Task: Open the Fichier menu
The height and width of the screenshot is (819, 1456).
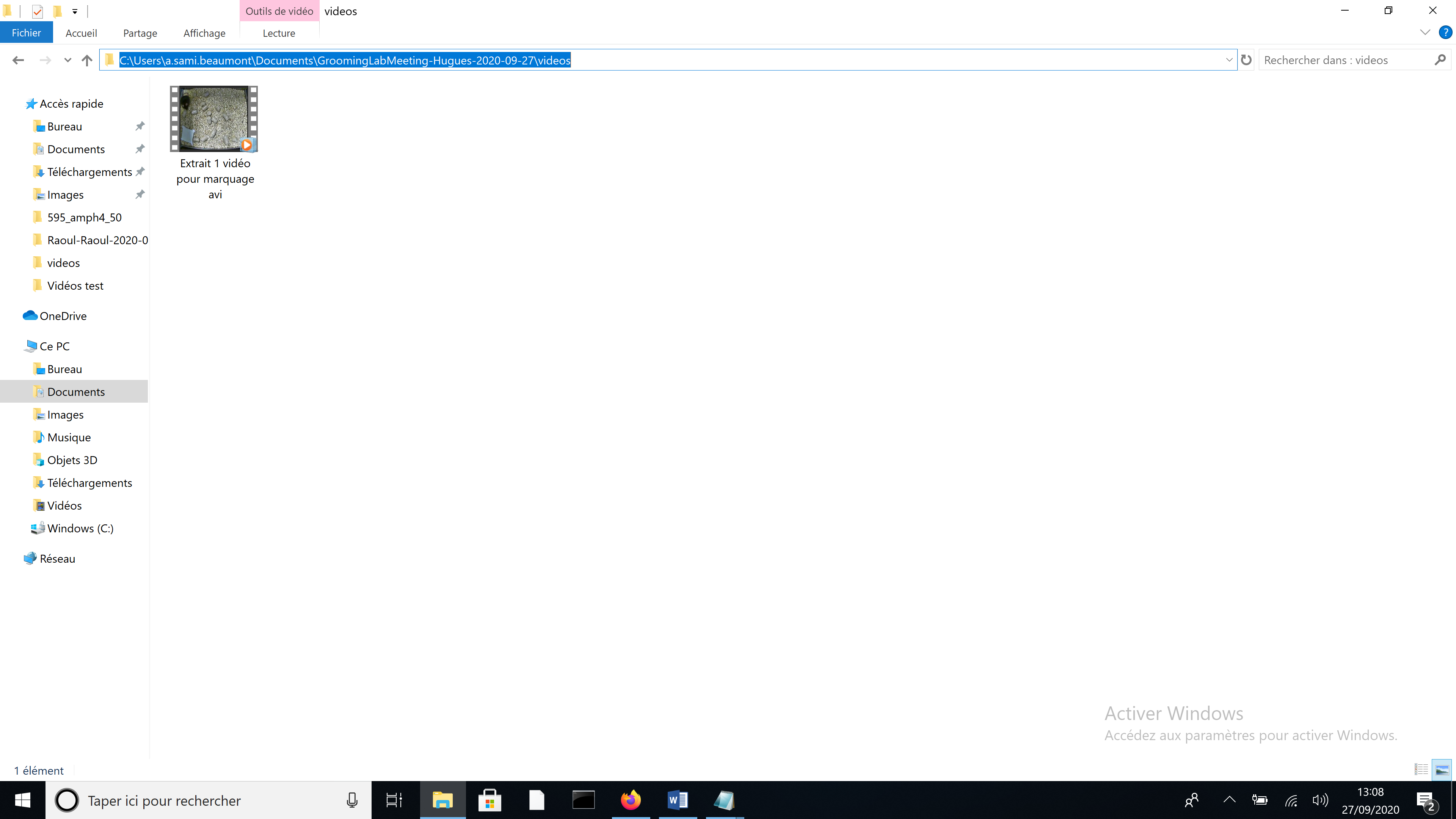Action: coord(26,33)
